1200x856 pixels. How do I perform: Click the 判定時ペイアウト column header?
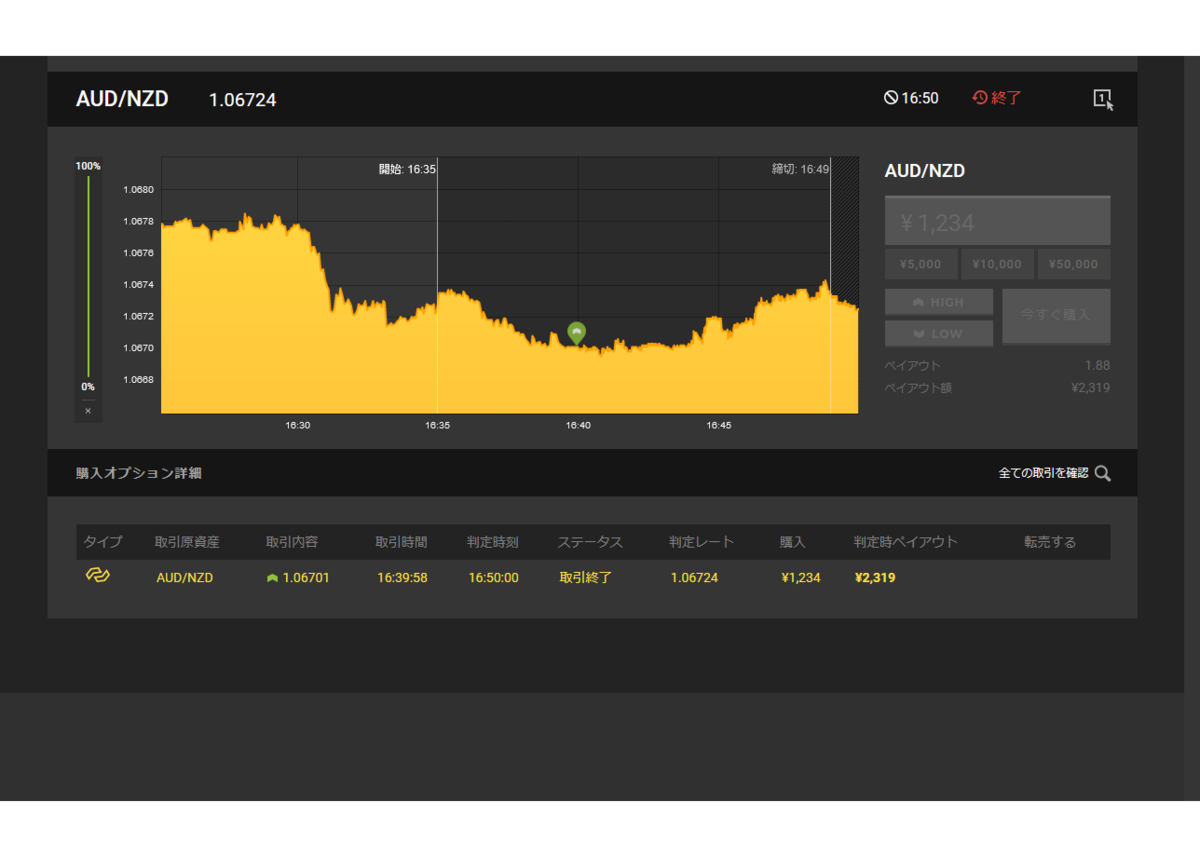click(906, 542)
